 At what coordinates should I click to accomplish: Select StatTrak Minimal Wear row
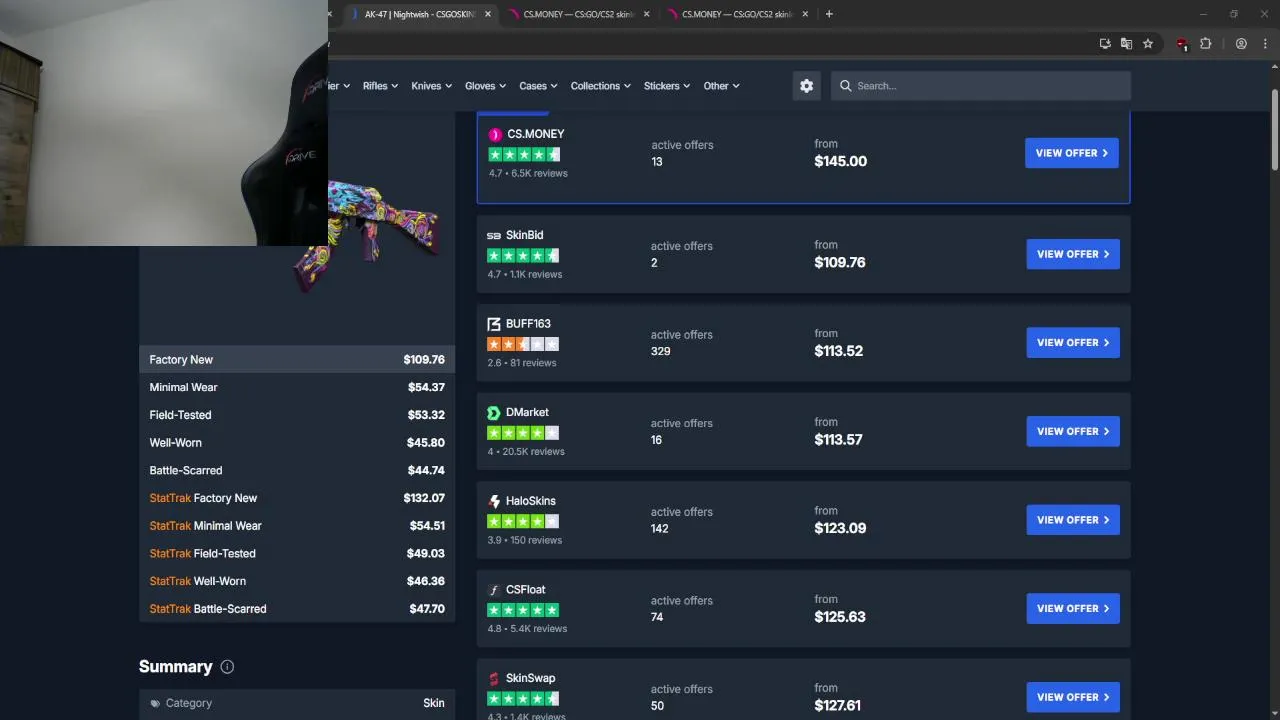click(x=297, y=526)
